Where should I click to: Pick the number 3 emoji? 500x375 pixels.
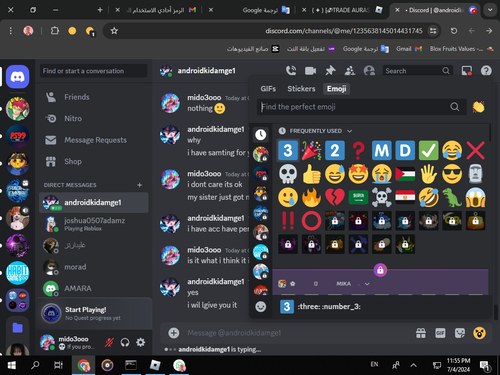click(x=288, y=150)
